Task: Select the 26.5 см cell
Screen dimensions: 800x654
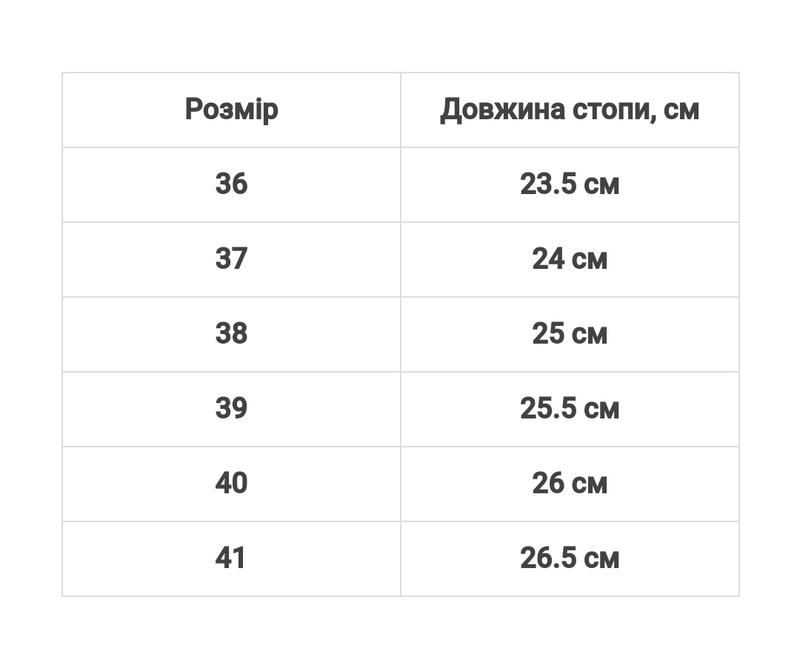Action: pyautogui.click(x=569, y=558)
